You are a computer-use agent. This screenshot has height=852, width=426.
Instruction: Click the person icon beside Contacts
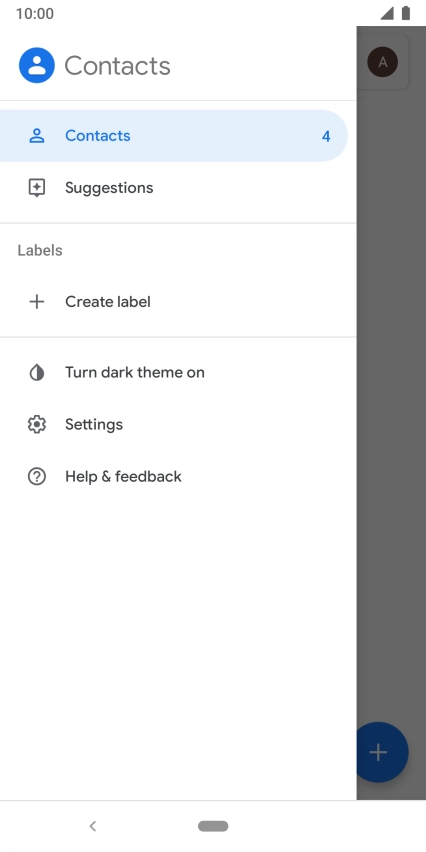click(x=36, y=136)
